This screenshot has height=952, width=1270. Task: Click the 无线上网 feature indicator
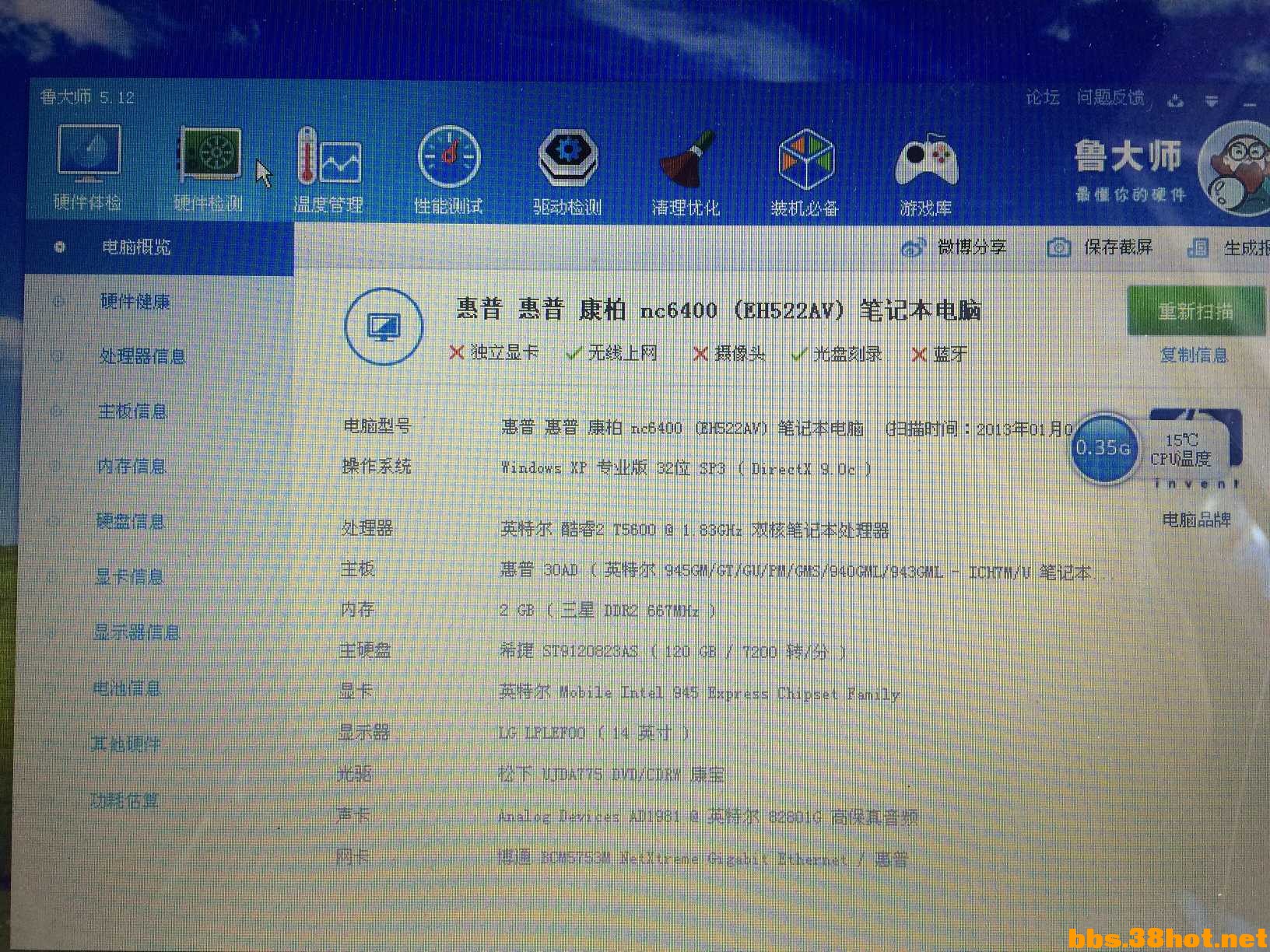[x=612, y=353]
